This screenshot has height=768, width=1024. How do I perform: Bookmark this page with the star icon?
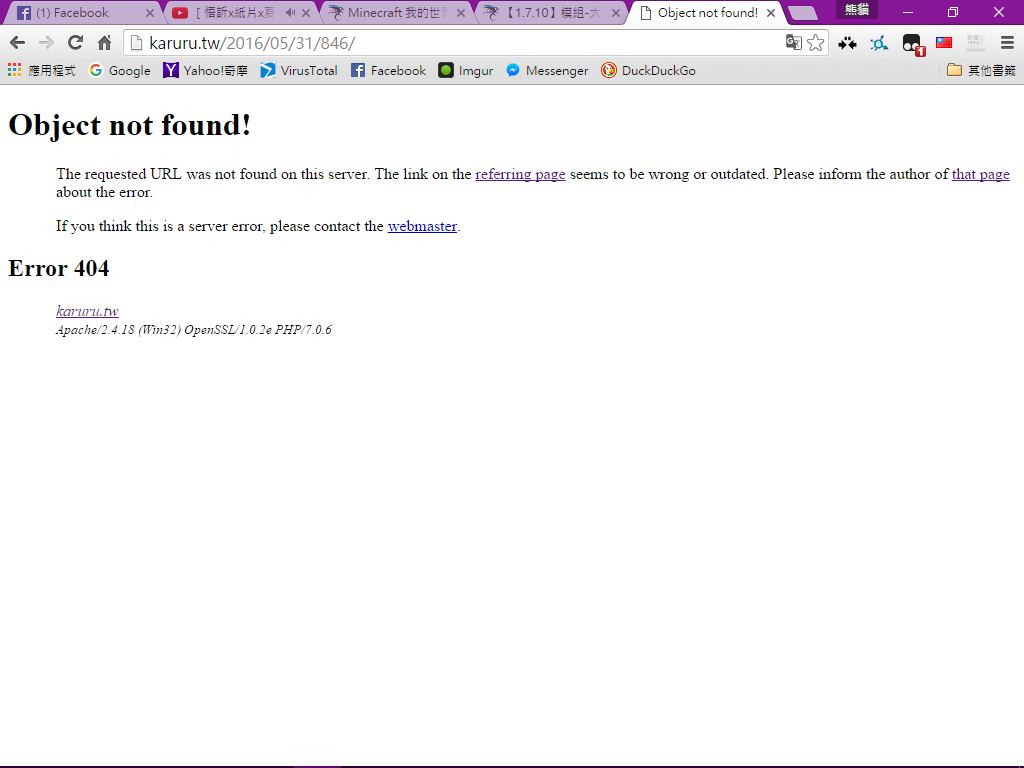click(x=816, y=43)
